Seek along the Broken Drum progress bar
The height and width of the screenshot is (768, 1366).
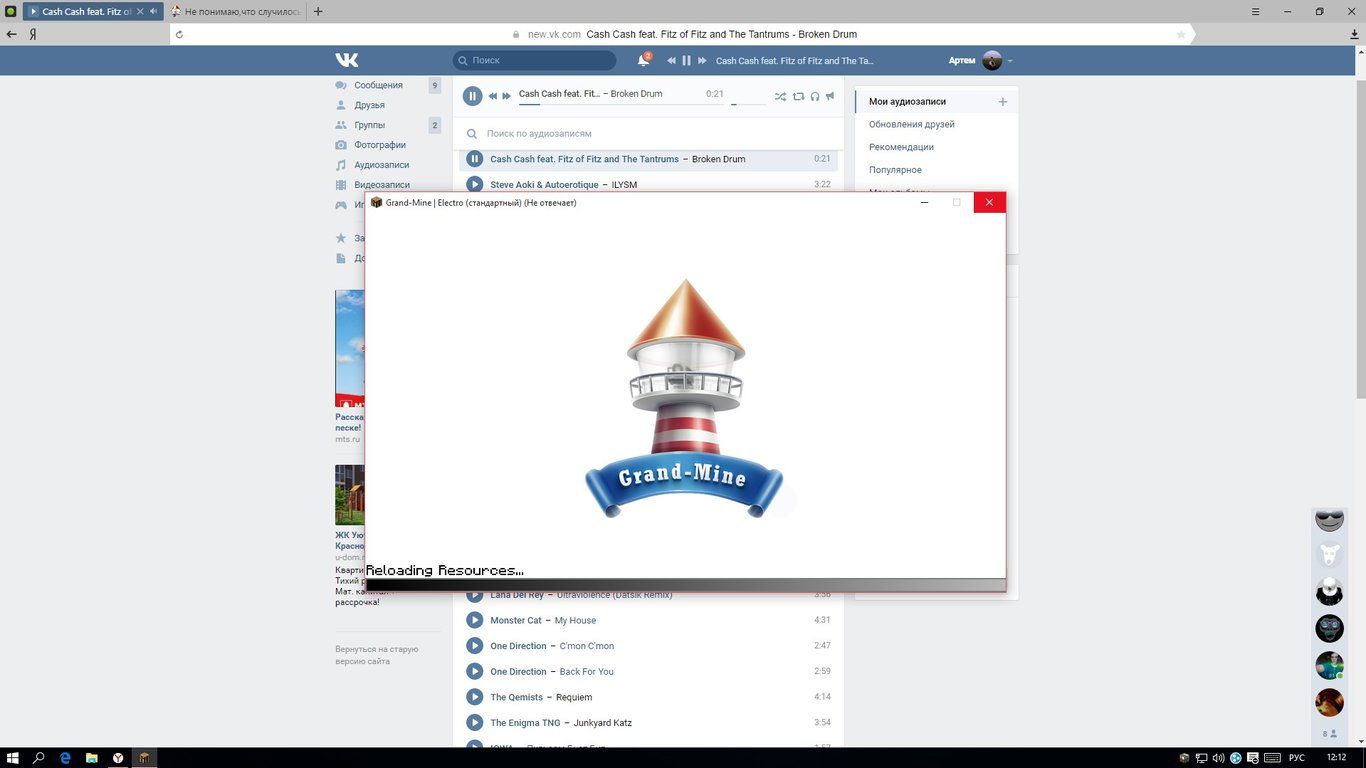coord(620,104)
